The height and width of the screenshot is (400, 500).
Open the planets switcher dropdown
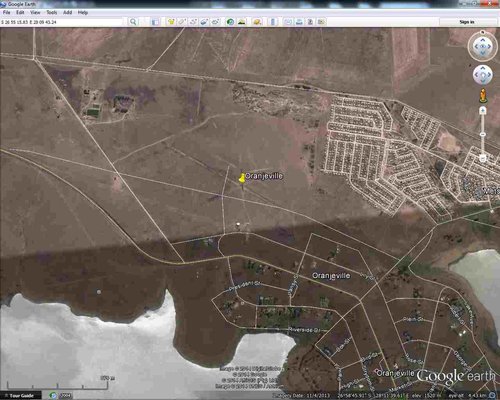[x=257, y=22]
